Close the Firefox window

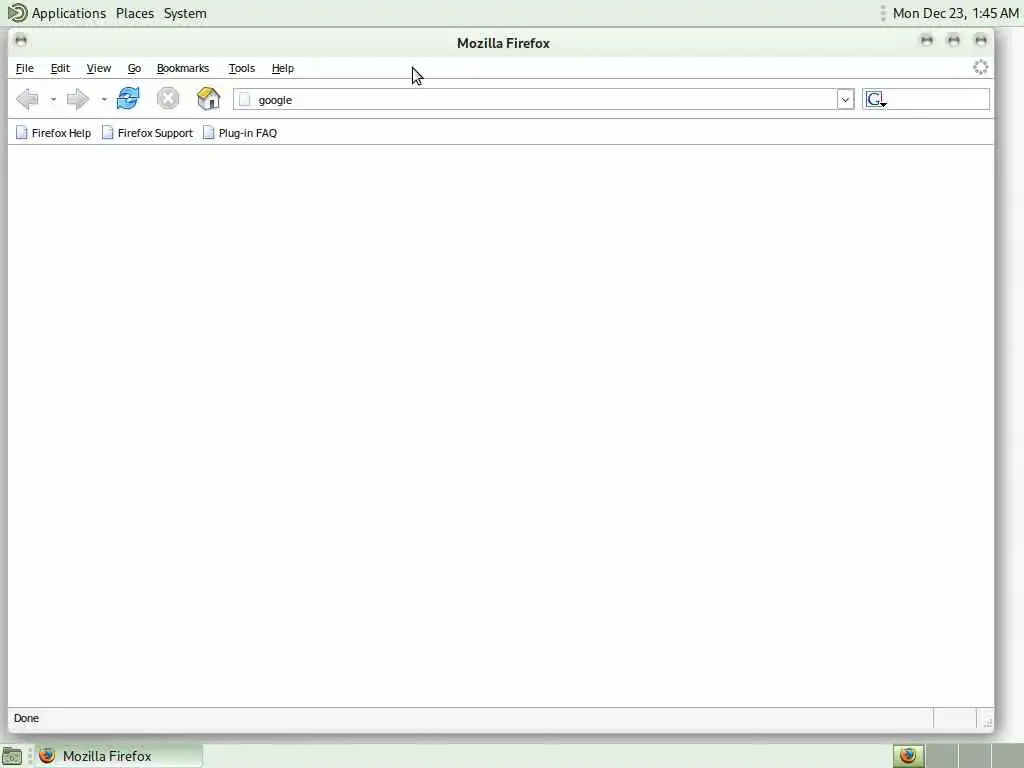(980, 40)
